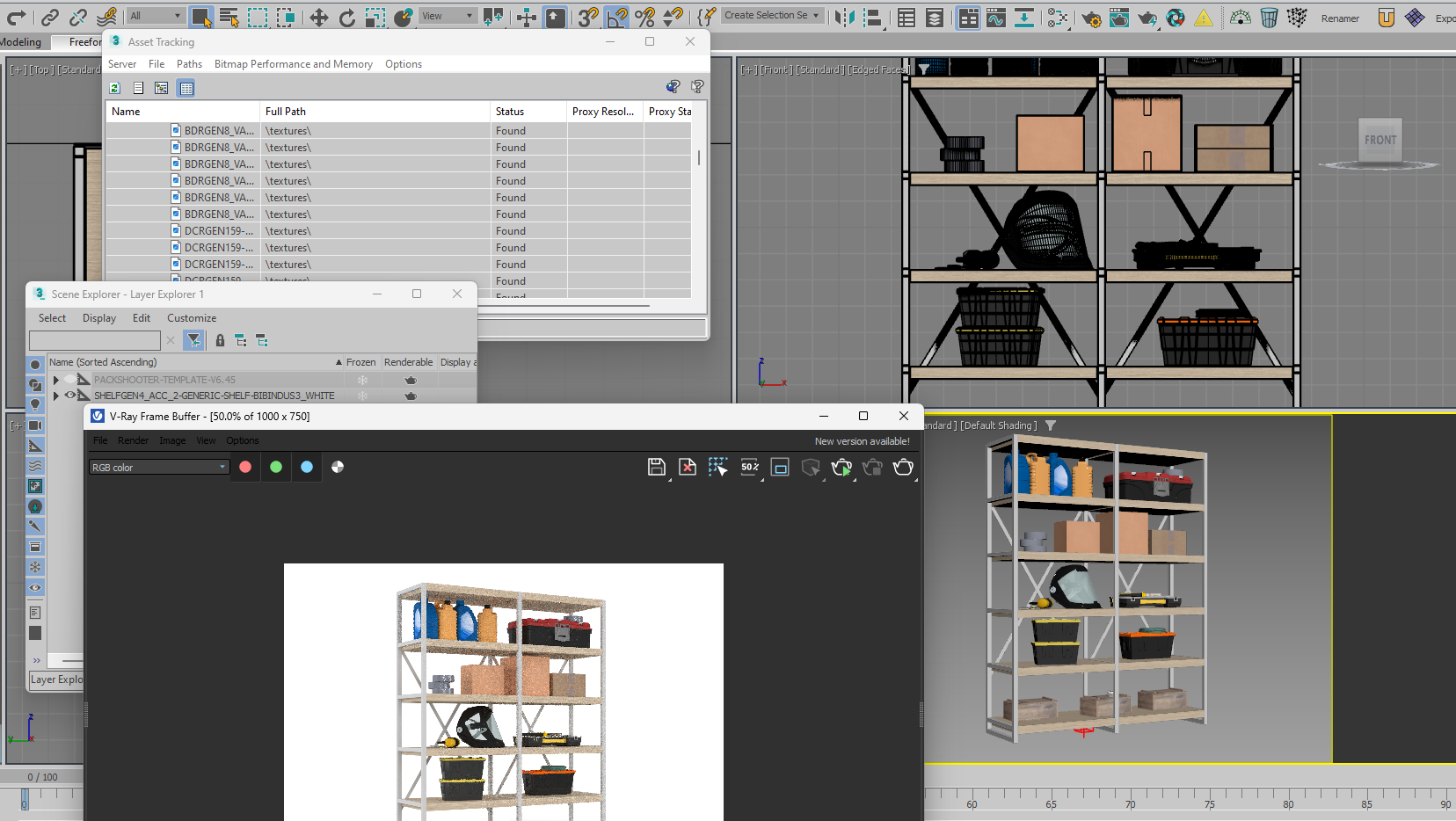Toggle frozen state of SHELFGEN4 layer
The width and height of the screenshot is (1456, 821).
pos(361,396)
